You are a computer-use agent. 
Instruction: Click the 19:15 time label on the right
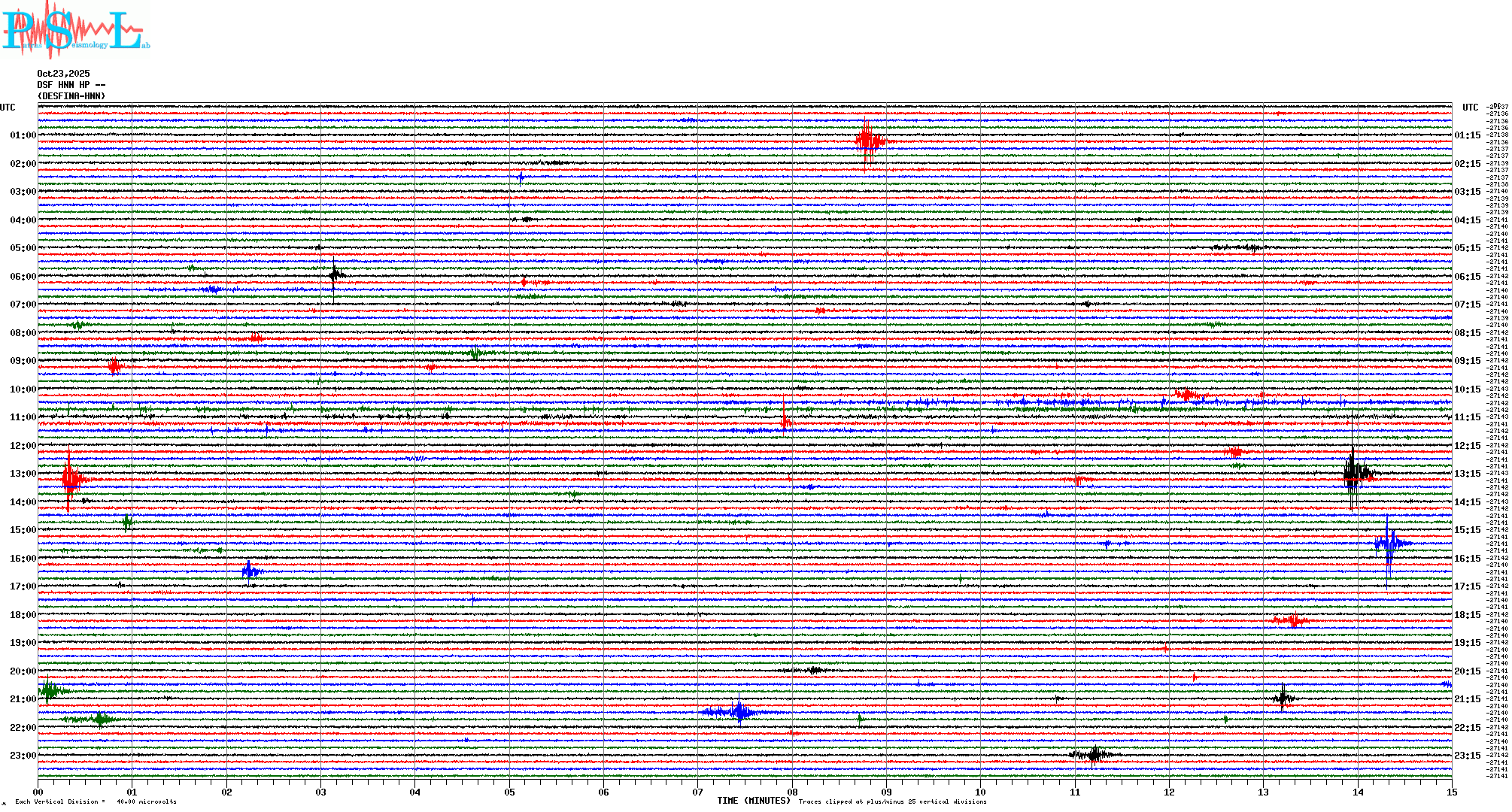(1467, 643)
